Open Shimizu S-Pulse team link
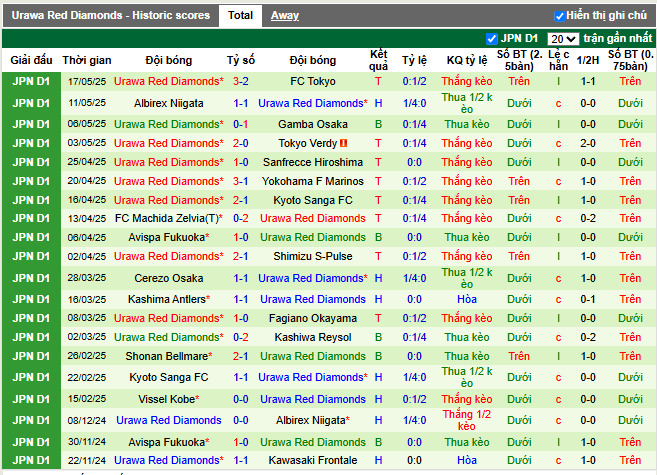The height and width of the screenshot is (475, 657). [313, 256]
